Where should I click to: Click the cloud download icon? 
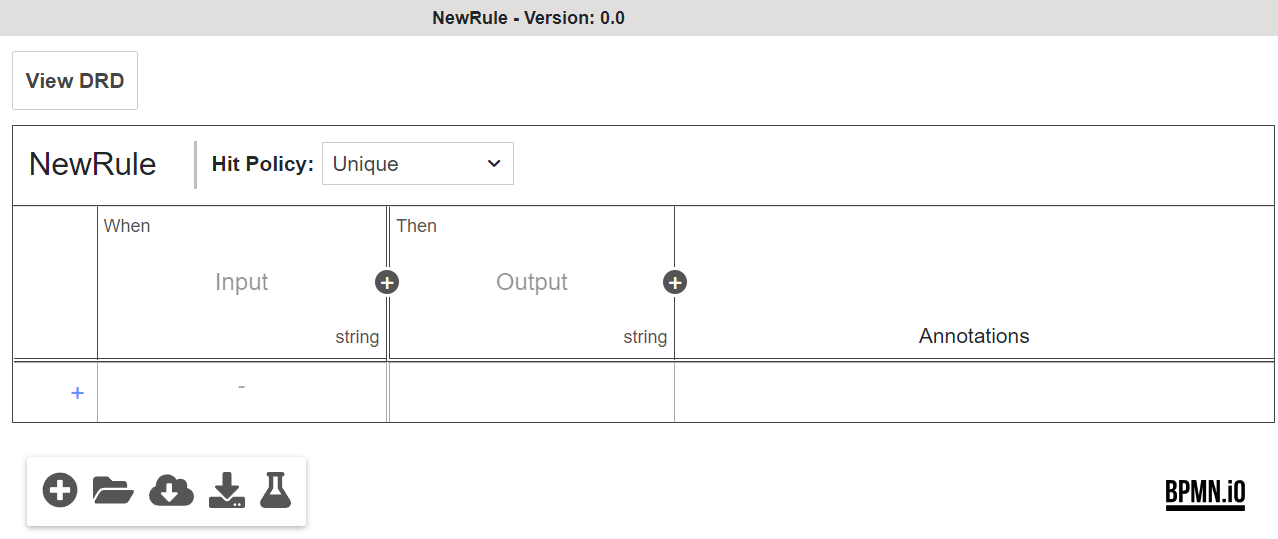coord(171,490)
